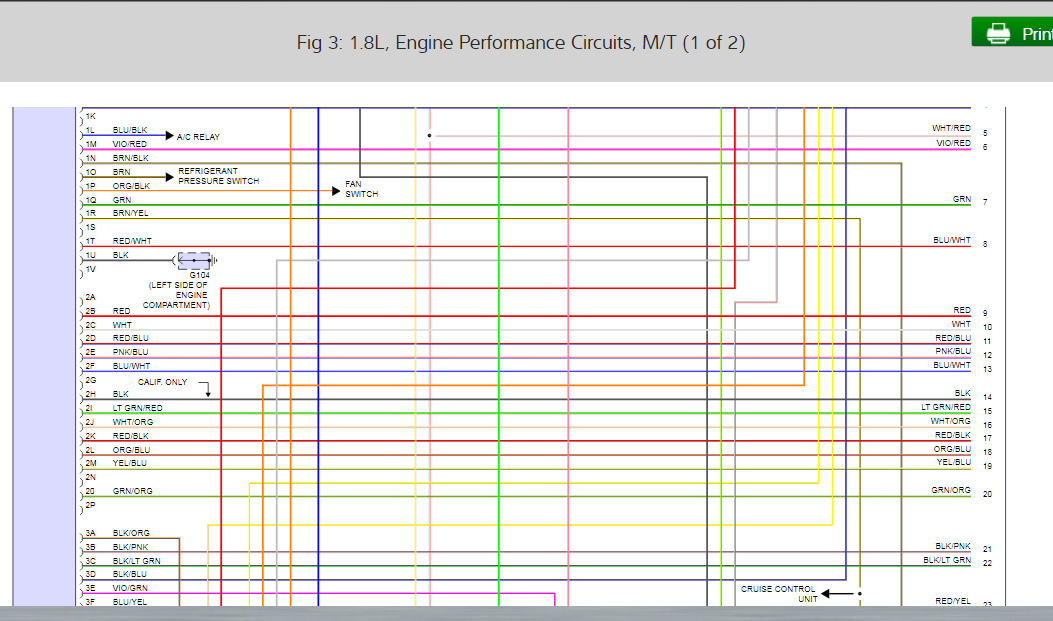Click the 'G104' text label
The width and height of the screenshot is (1053, 621).
coord(199,275)
